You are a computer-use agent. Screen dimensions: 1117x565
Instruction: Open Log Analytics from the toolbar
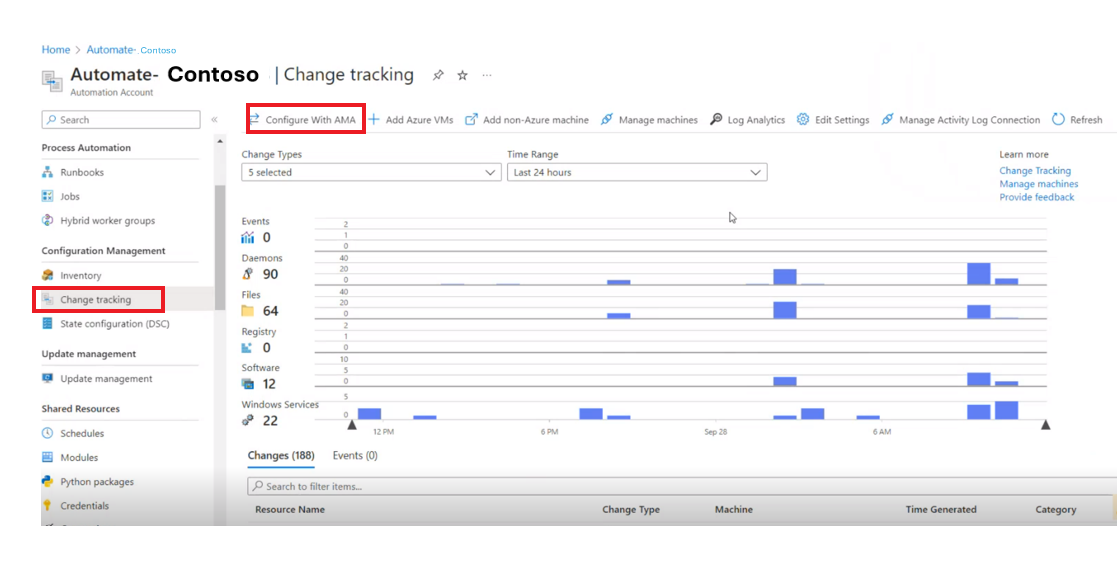click(748, 120)
